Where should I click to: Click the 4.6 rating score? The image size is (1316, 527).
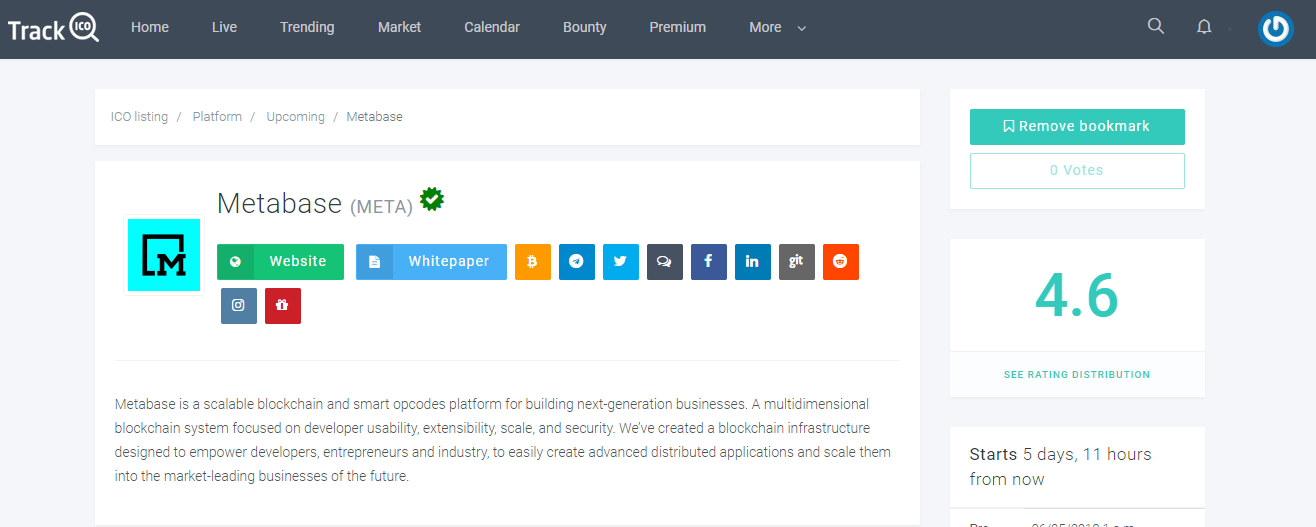click(x=1077, y=296)
